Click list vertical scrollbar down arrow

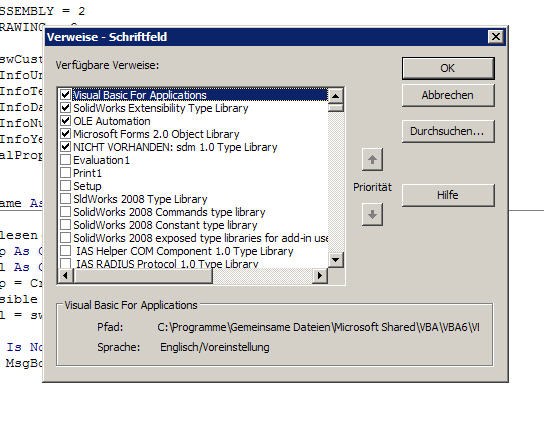[x=335, y=260]
